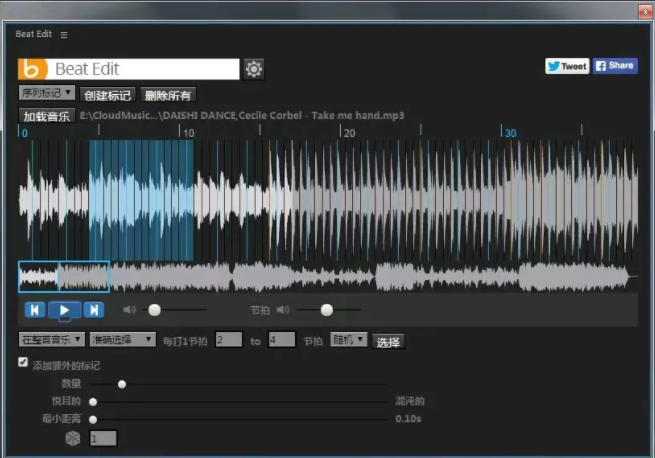
Task: Click the loaded file path Take me hand.mp3
Action: point(242,115)
